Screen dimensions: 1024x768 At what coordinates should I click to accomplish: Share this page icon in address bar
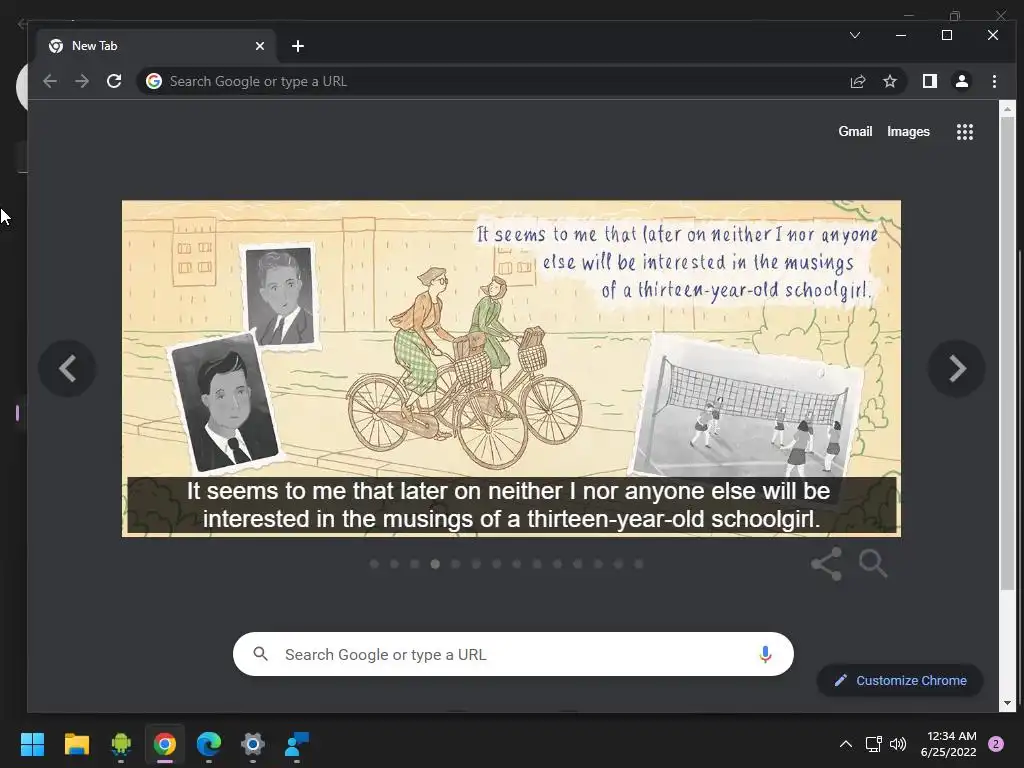click(857, 81)
